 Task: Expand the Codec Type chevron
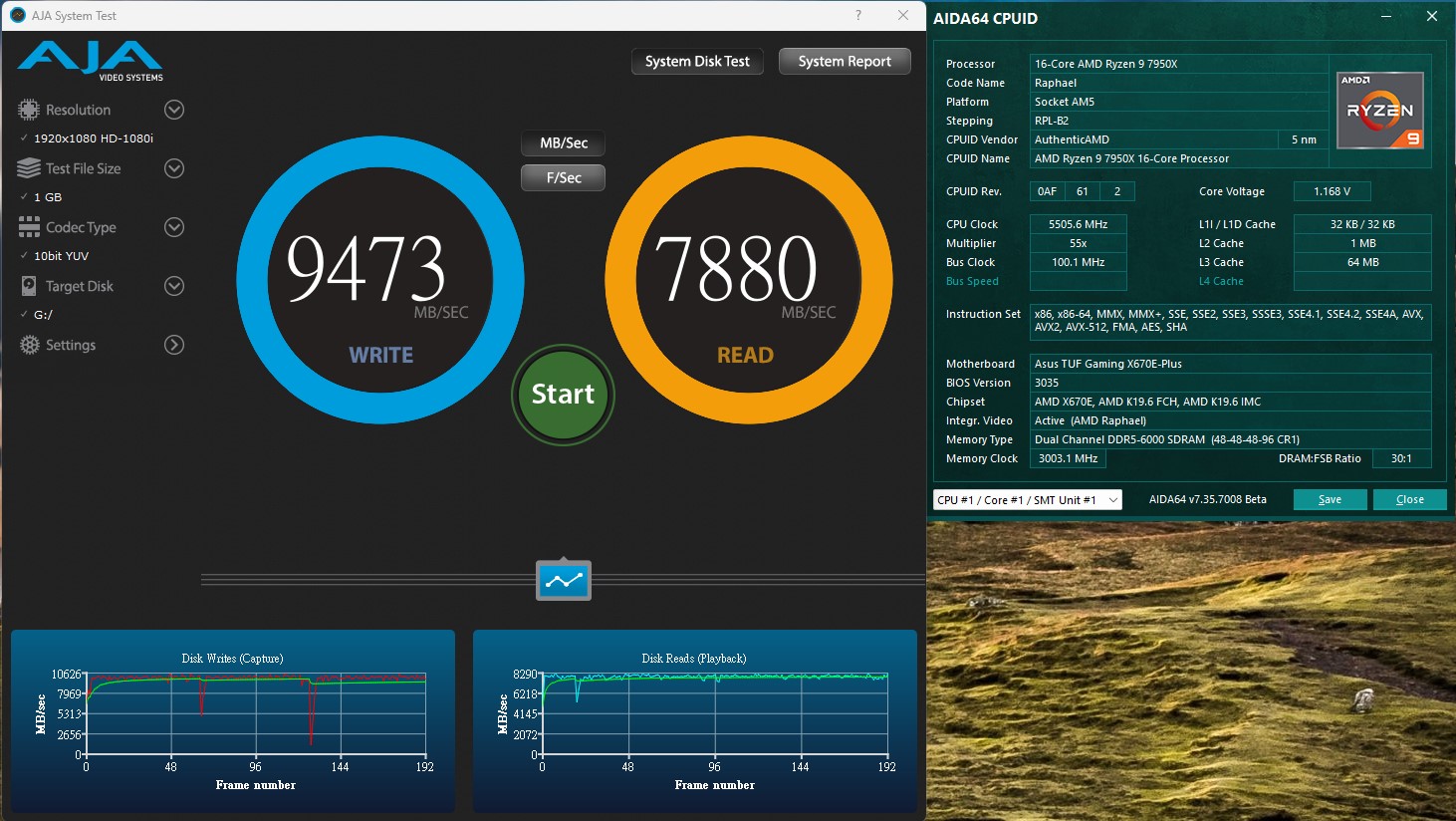pos(174,227)
